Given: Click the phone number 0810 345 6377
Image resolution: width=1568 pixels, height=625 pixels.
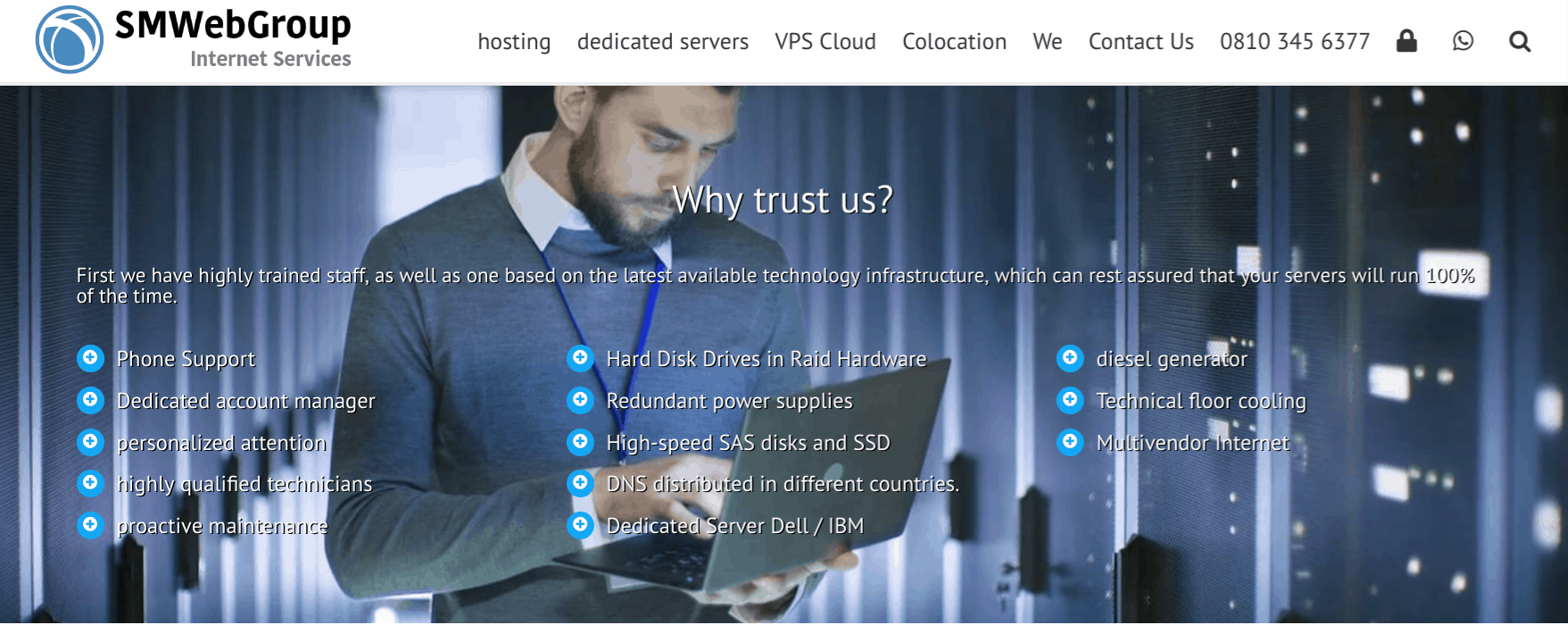Looking at the screenshot, I should pos(1294,42).
